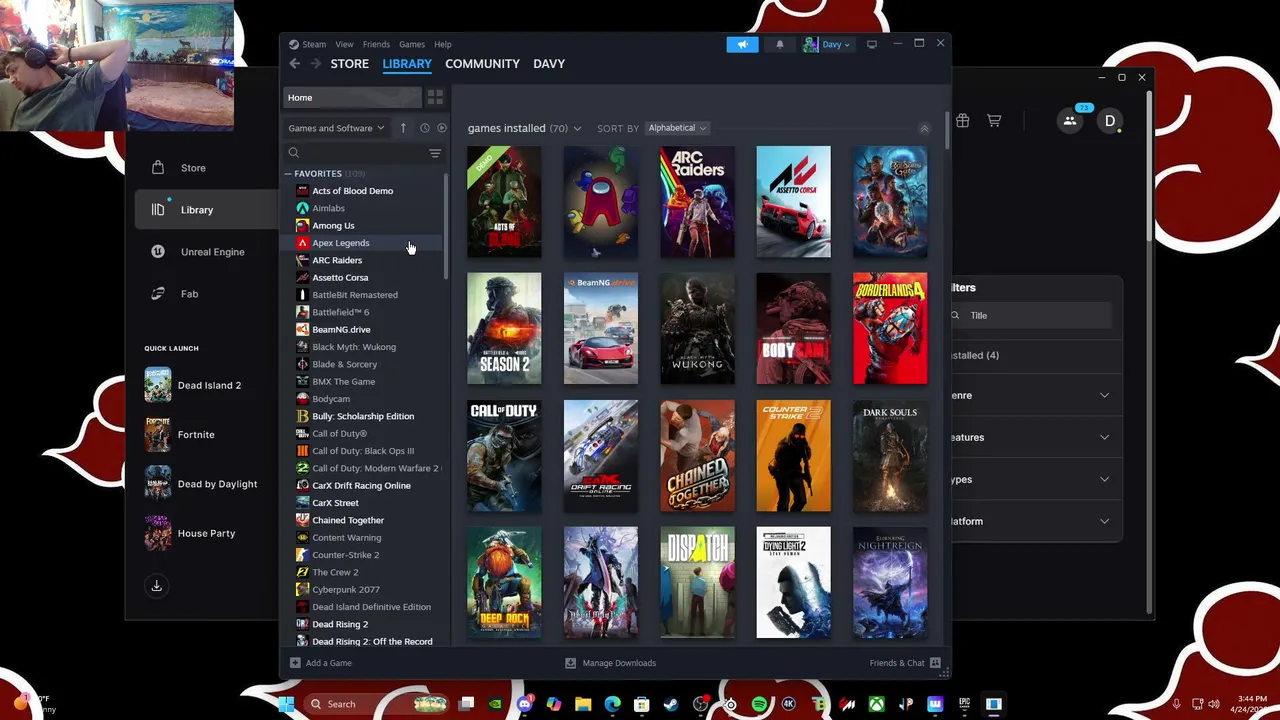Select the Aimlabs icon in the game list
1280x720 pixels.
point(302,208)
